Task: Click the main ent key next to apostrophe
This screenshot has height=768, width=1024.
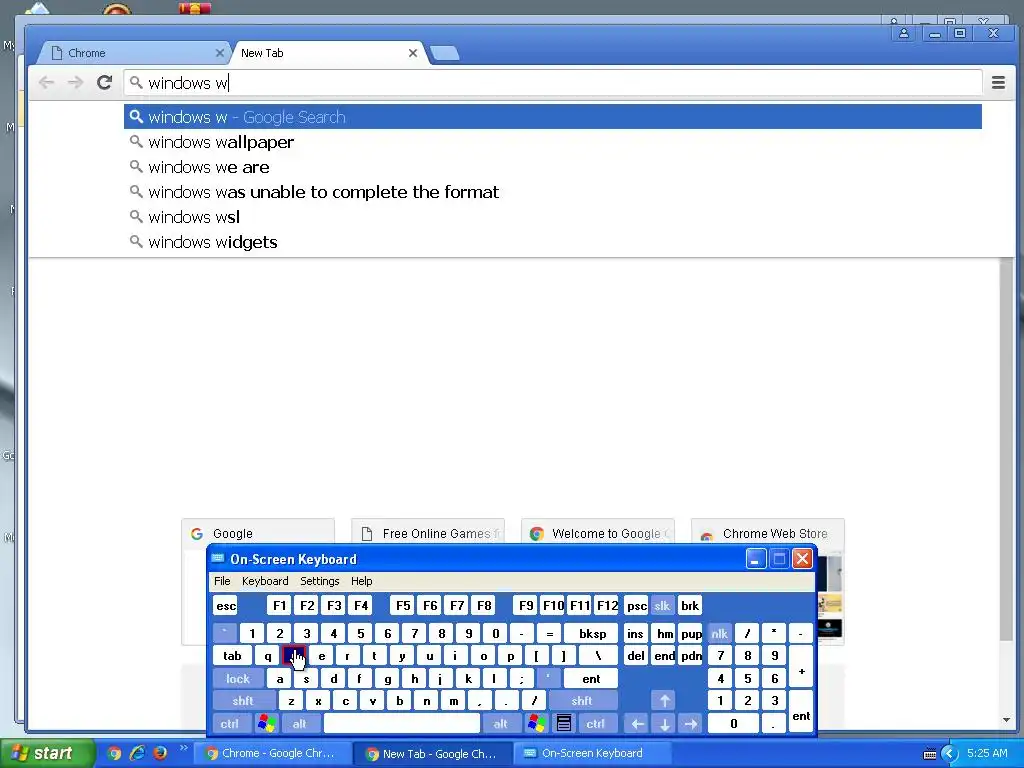Action: coord(591,679)
